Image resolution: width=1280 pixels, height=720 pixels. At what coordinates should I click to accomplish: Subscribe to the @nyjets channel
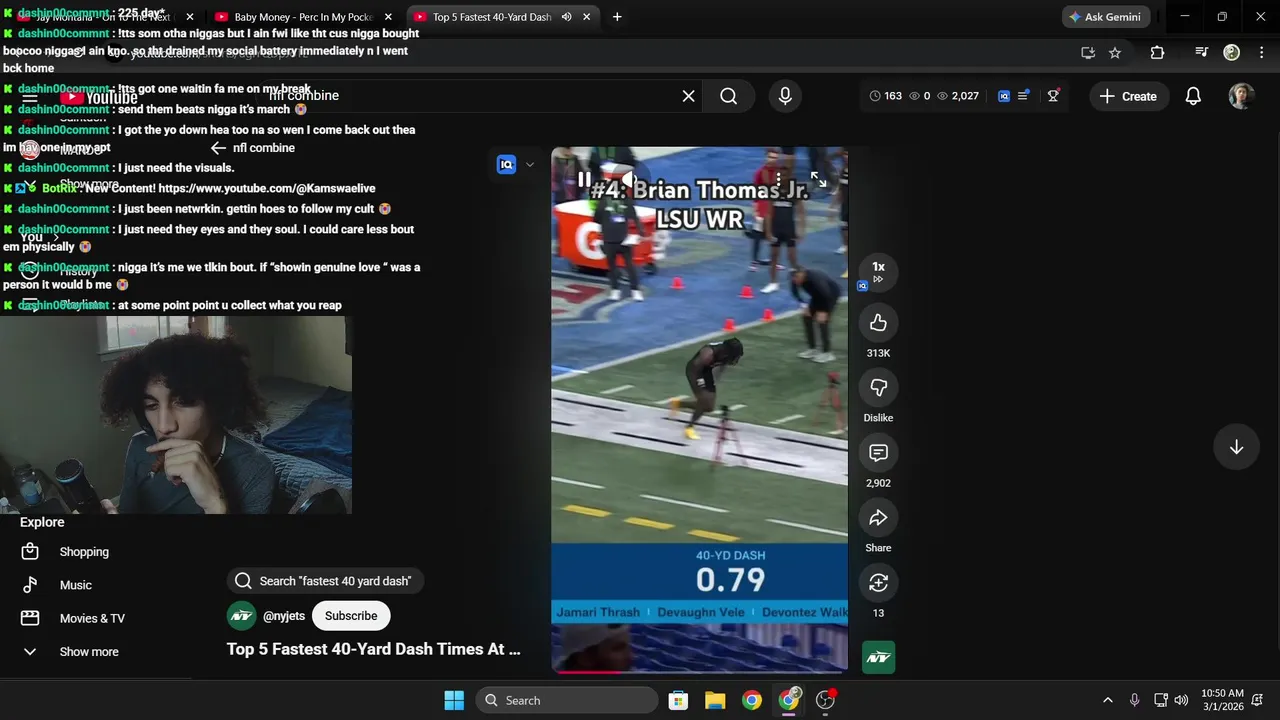click(x=351, y=616)
